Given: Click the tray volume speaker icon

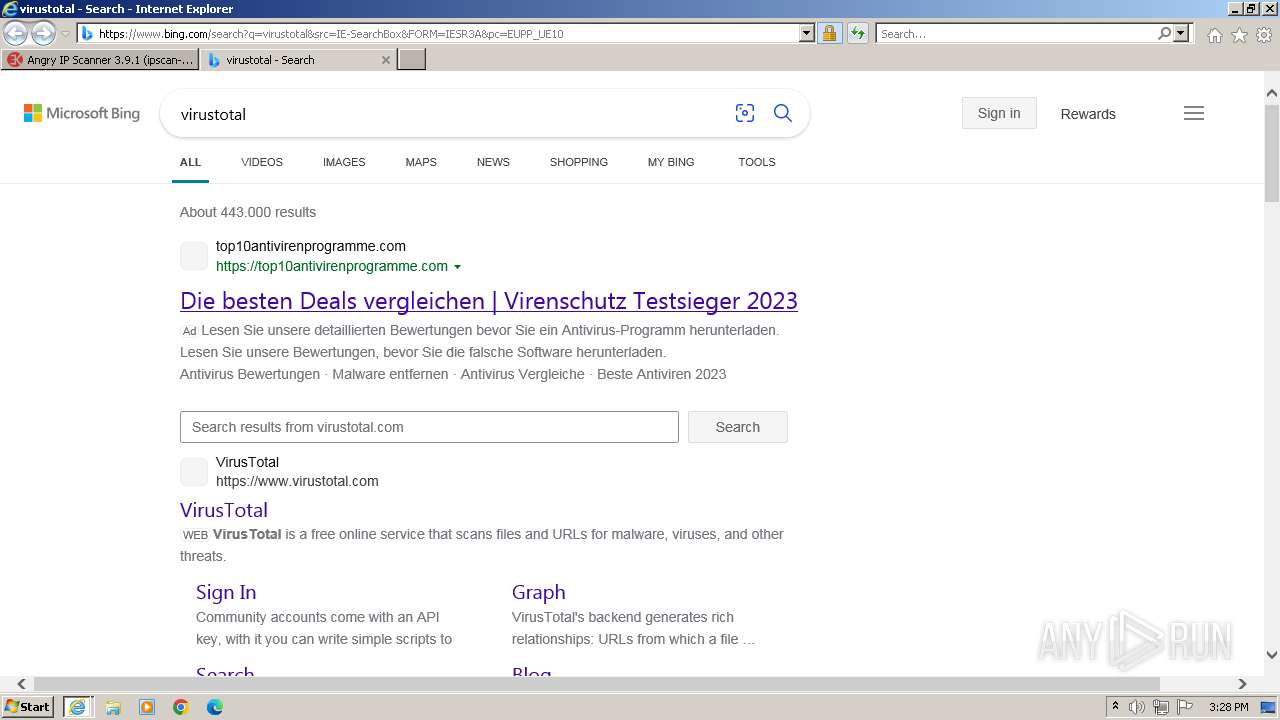Looking at the screenshot, I should [x=1137, y=707].
